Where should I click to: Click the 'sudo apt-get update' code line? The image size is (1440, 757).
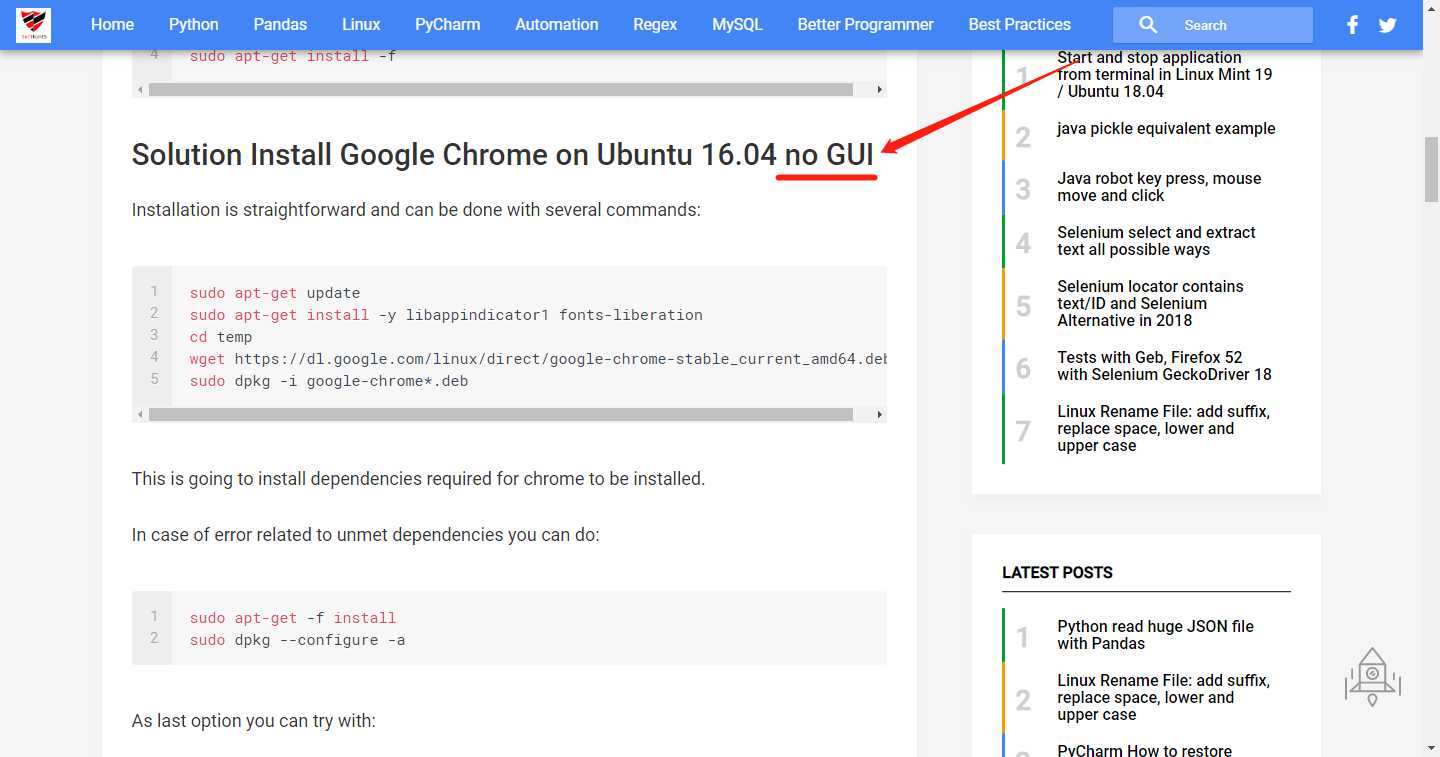(x=275, y=293)
